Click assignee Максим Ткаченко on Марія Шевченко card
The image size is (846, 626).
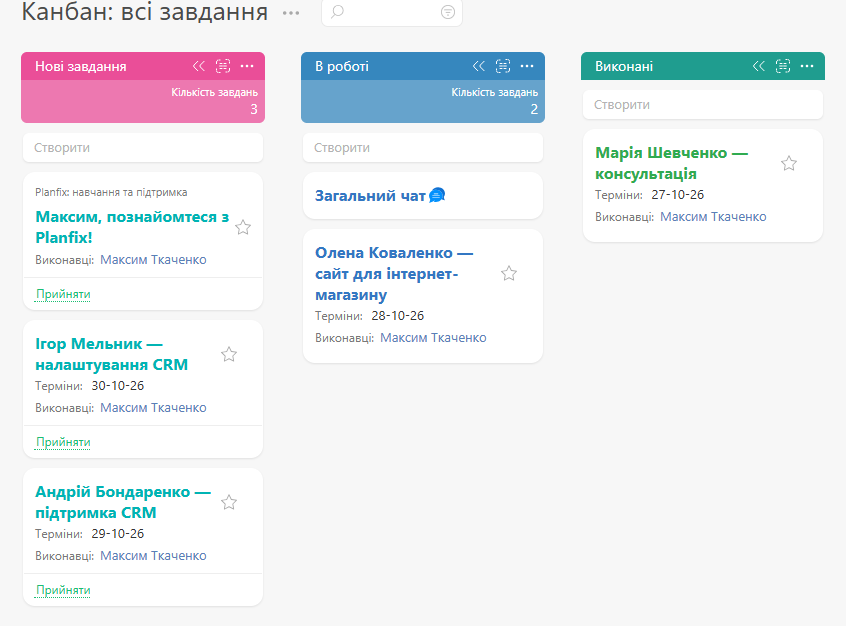pos(713,216)
